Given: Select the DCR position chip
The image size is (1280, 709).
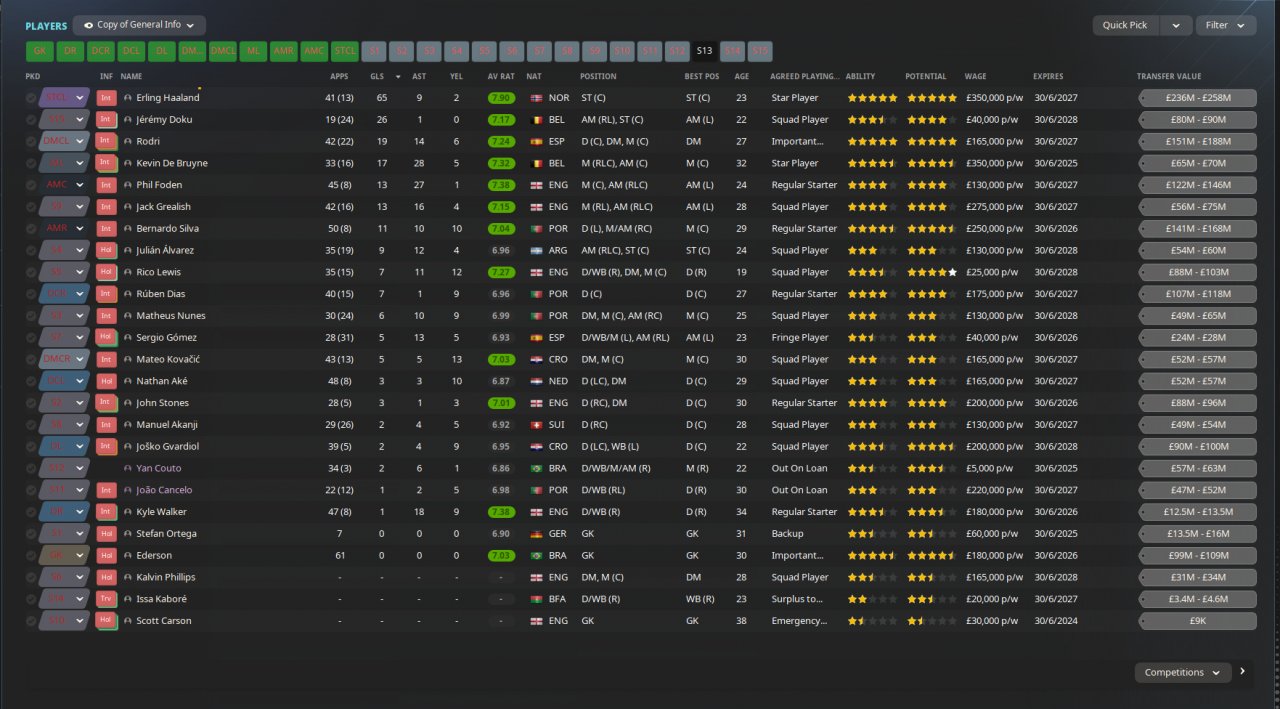Looking at the screenshot, I should 101,51.
